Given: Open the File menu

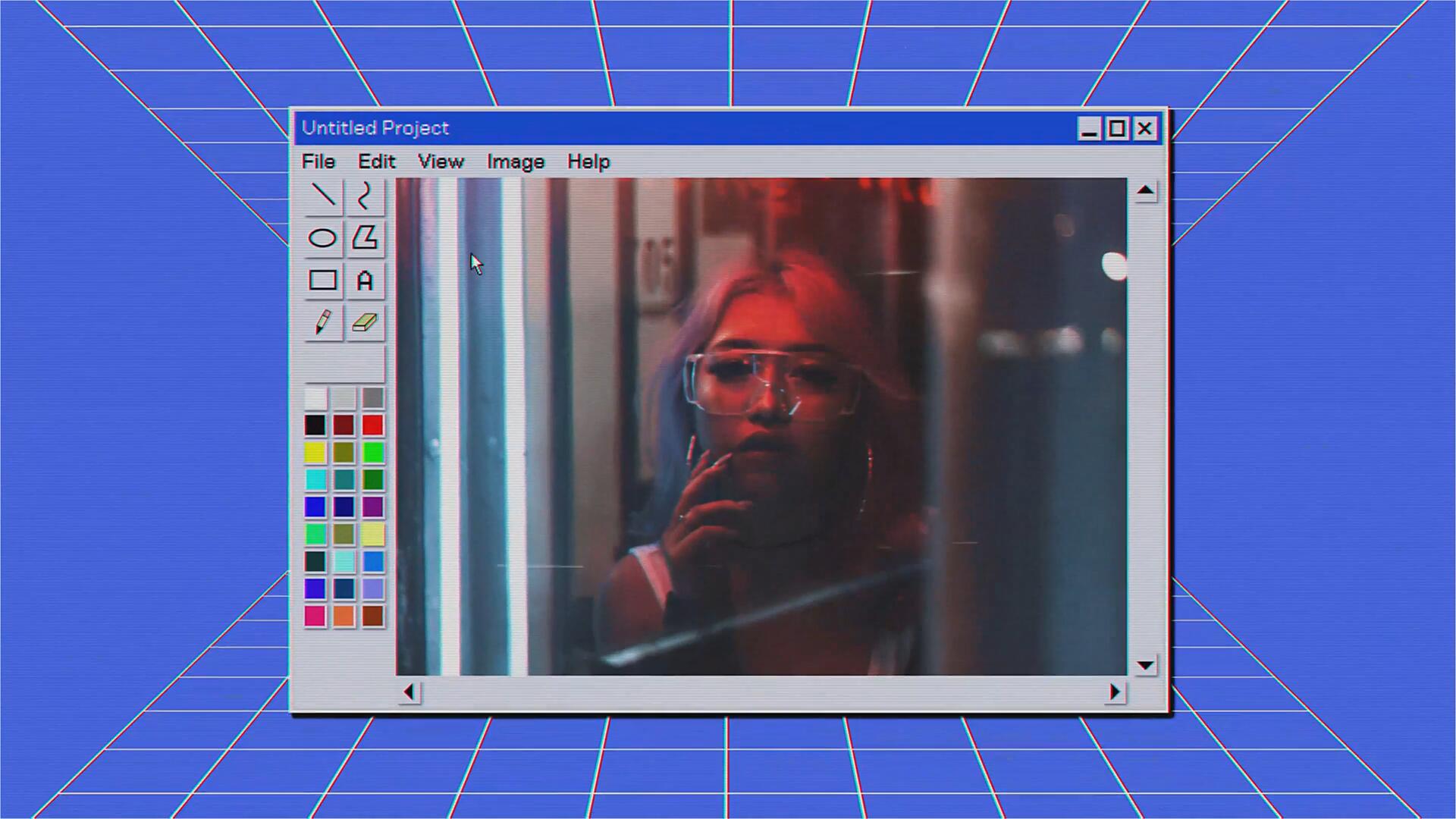Looking at the screenshot, I should [318, 162].
